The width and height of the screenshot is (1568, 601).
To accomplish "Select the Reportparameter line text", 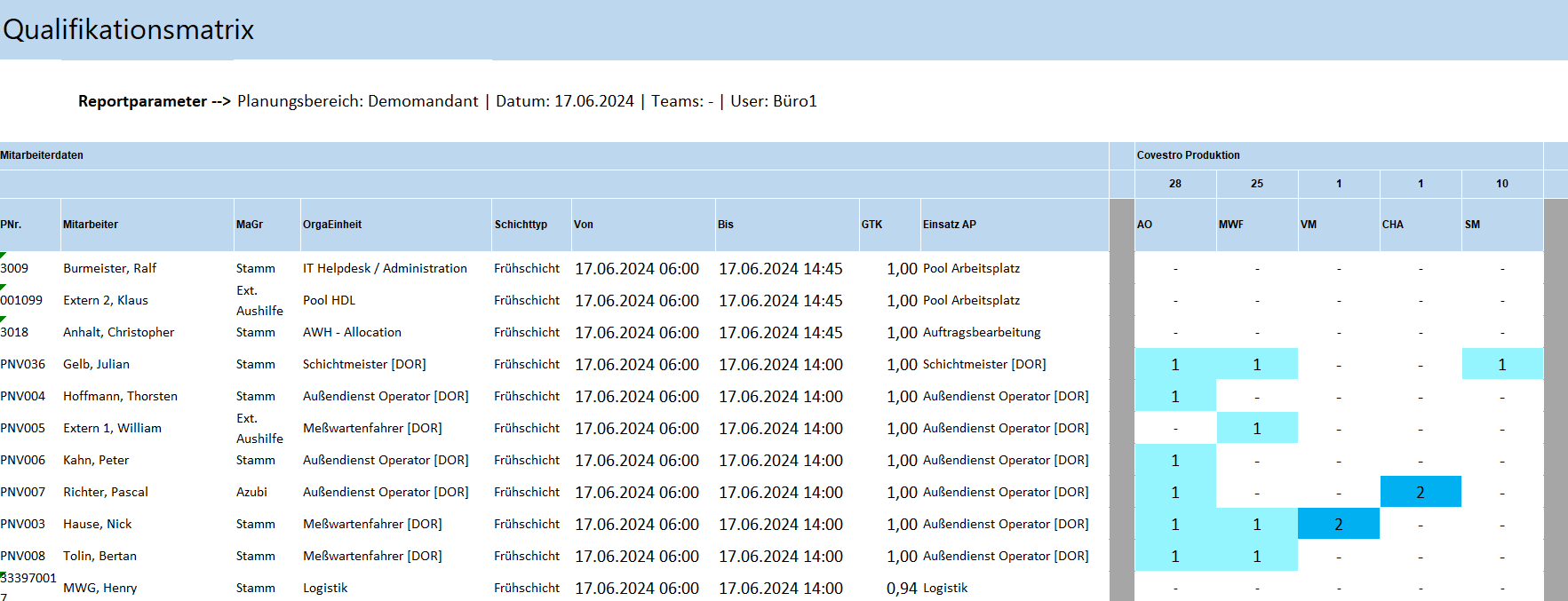I will 448,101.
